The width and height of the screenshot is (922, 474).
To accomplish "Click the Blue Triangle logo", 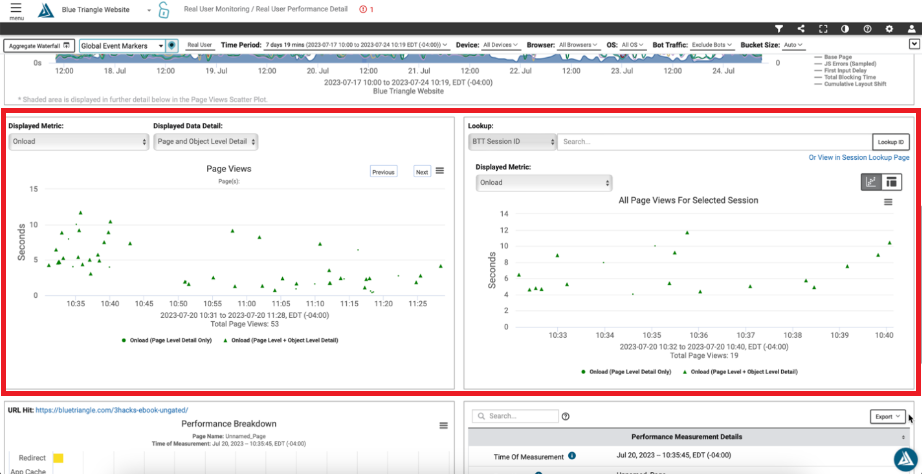I will [46, 11].
